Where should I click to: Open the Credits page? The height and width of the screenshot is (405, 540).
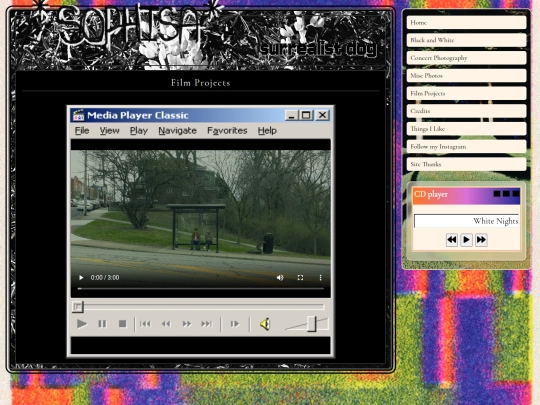(x=466, y=111)
